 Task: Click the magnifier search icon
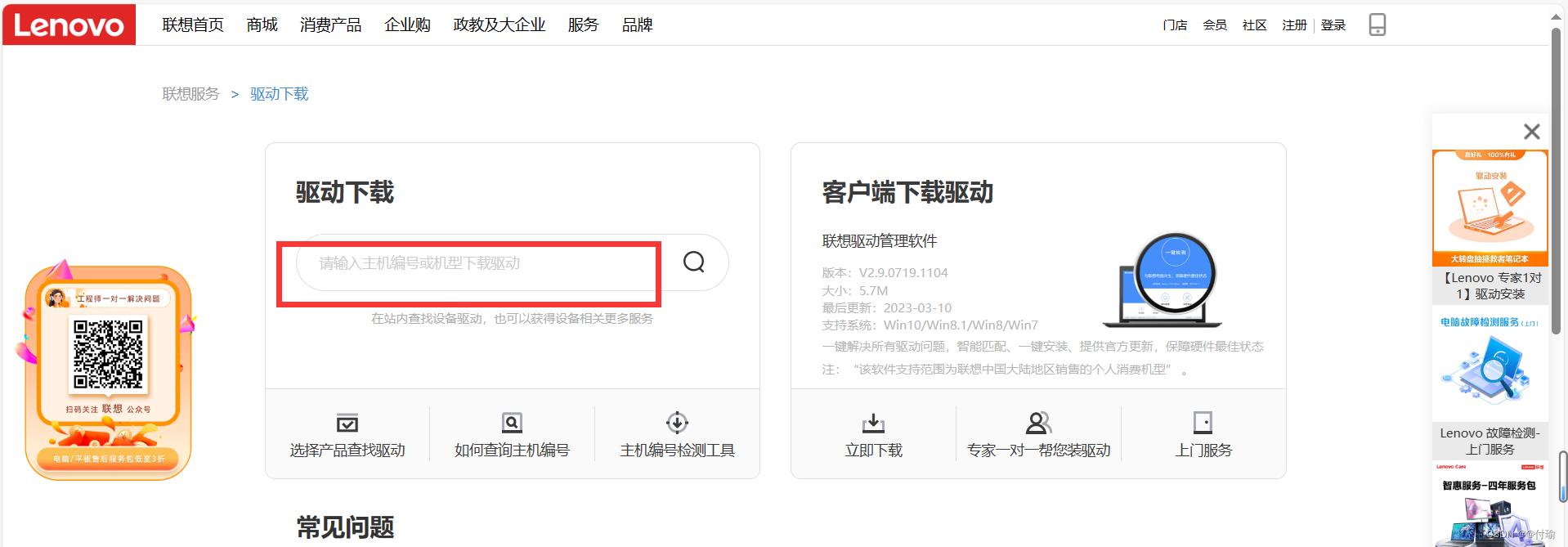point(694,262)
